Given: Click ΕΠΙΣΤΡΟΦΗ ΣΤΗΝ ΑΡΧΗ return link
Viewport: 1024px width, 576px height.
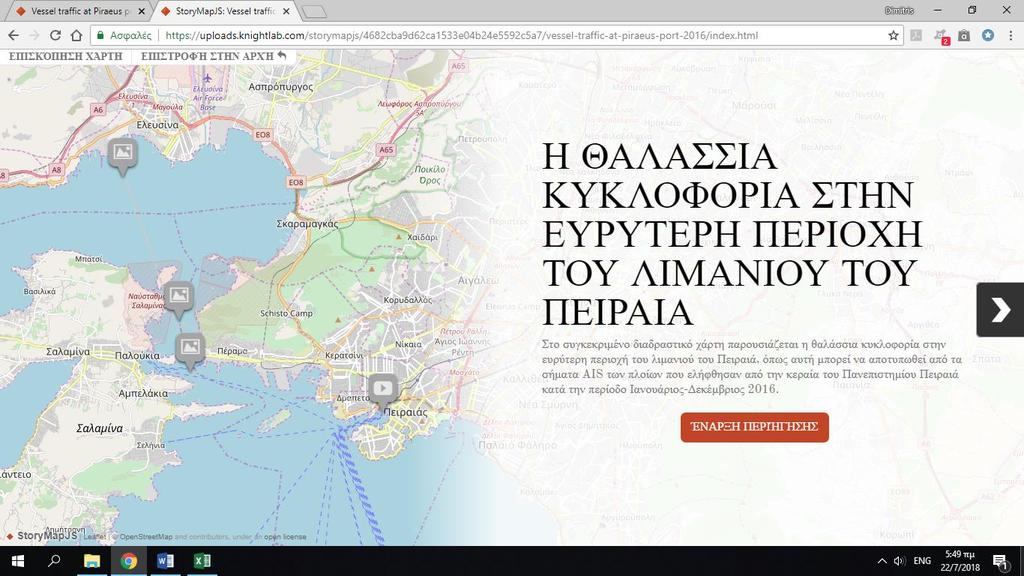Looking at the screenshot, I should coord(214,56).
